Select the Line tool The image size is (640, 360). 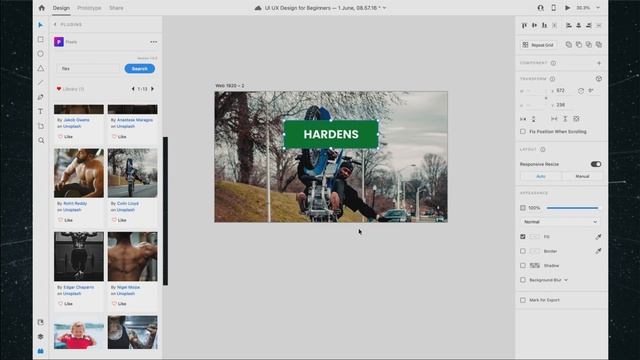[x=40, y=82]
